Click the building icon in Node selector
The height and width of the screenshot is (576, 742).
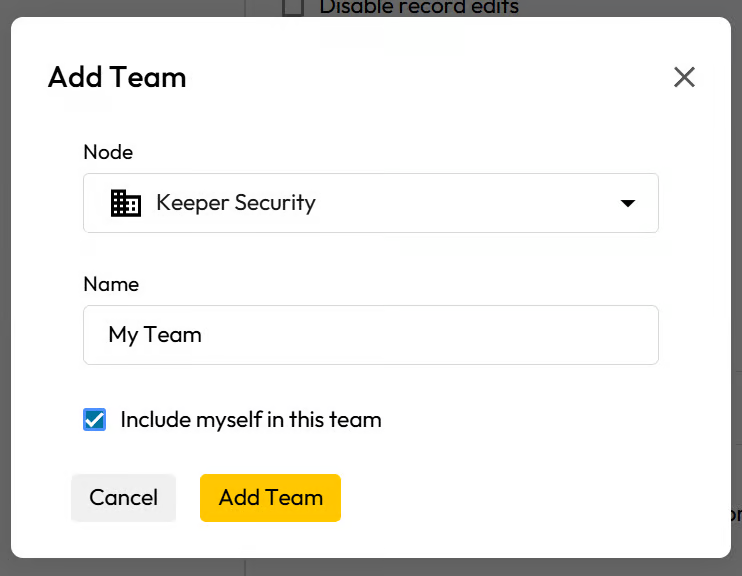pos(125,203)
